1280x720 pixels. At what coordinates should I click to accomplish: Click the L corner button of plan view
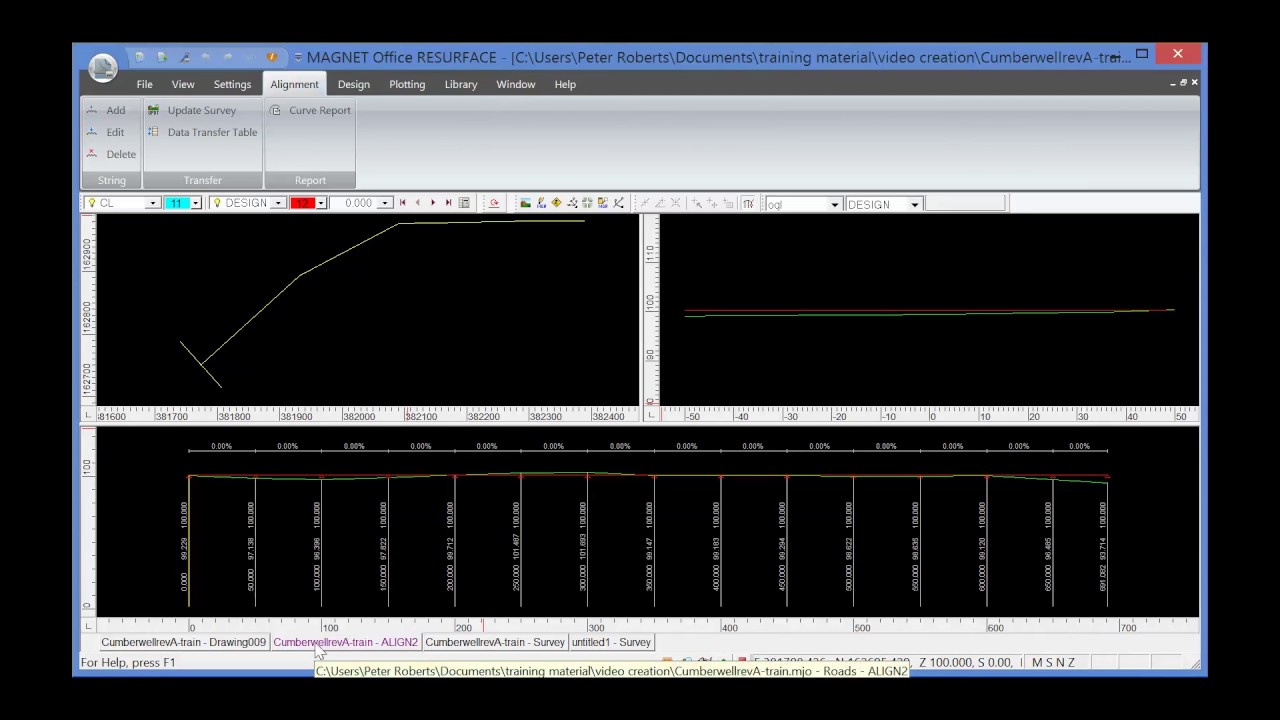point(88,415)
